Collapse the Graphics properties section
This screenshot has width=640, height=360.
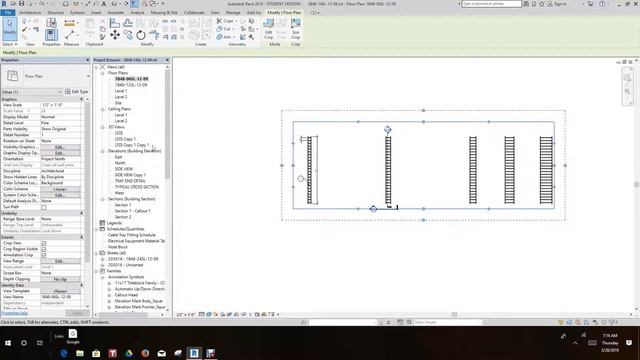82,99
